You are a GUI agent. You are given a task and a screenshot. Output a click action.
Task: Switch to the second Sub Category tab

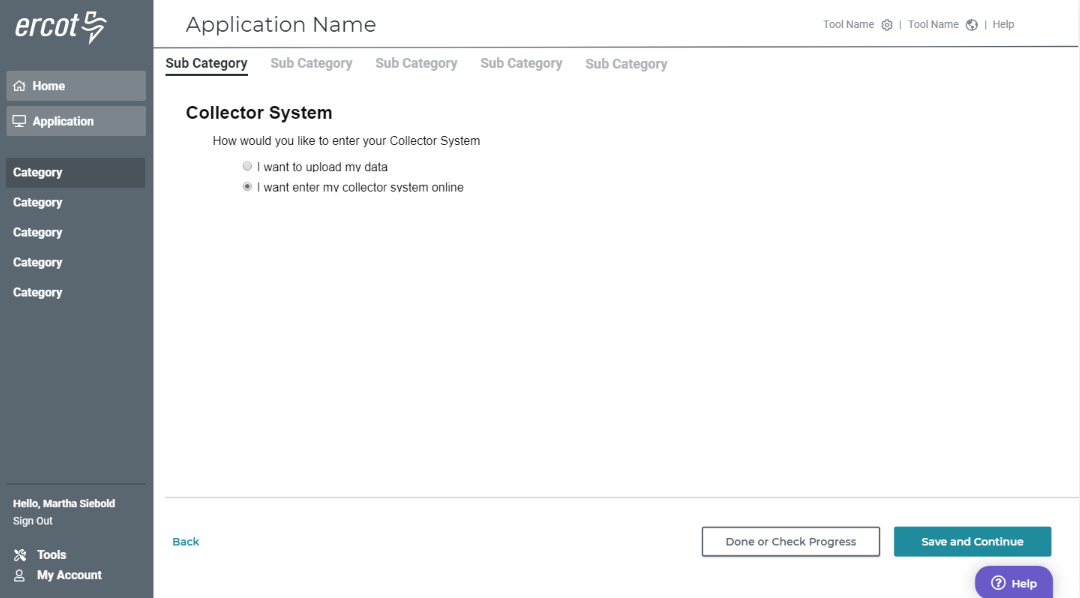tap(311, 63)
